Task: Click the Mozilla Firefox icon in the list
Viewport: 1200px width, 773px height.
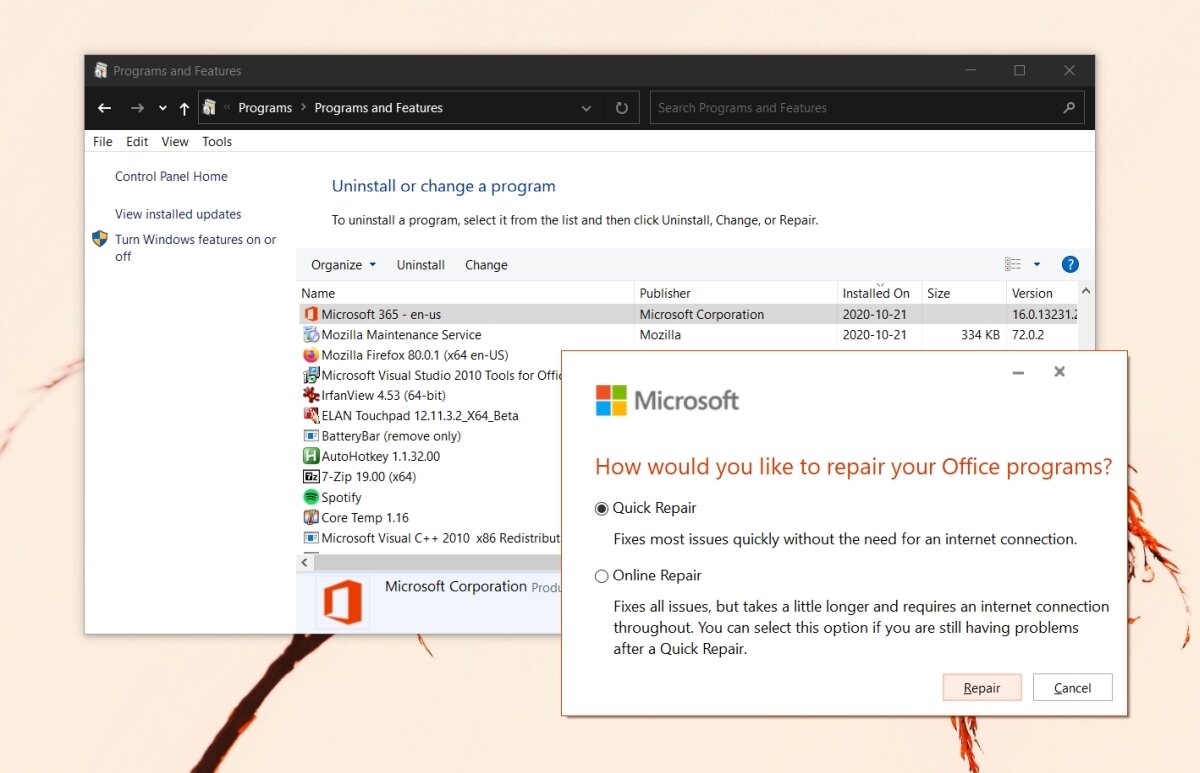Action: click(311, 355)
